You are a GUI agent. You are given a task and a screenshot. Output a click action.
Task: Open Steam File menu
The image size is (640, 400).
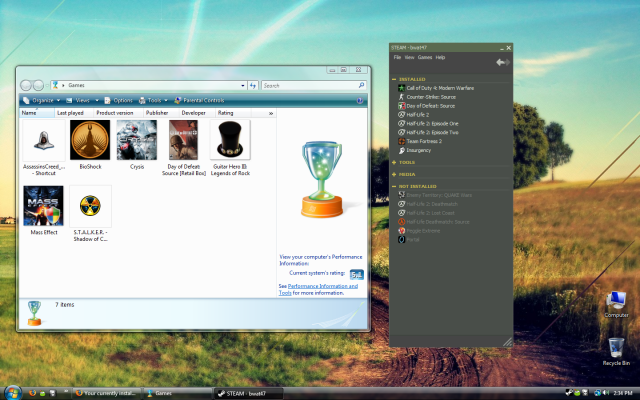click(x=397, y=58)
